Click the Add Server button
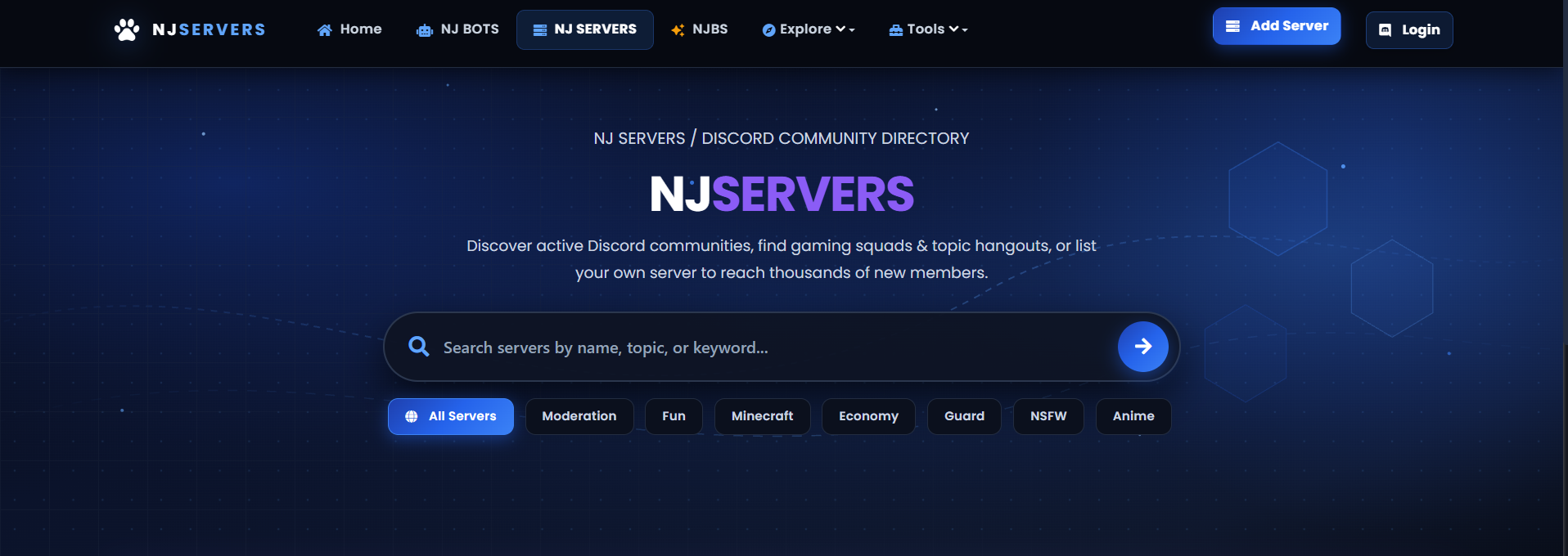Viewport: 1568px width, 556px height. coord(1277,26)
